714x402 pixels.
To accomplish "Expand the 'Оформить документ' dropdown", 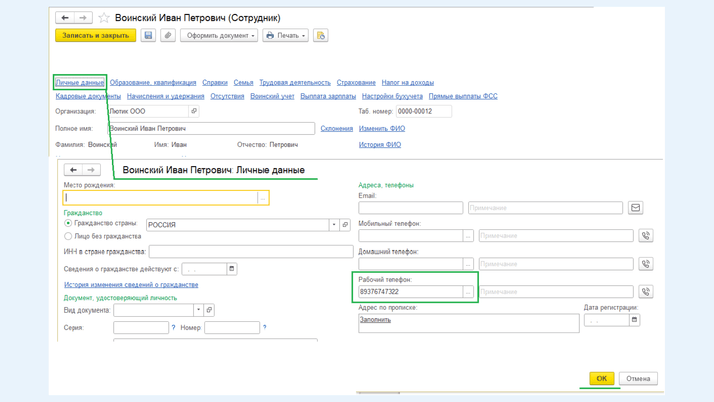I will click(219, 36).
